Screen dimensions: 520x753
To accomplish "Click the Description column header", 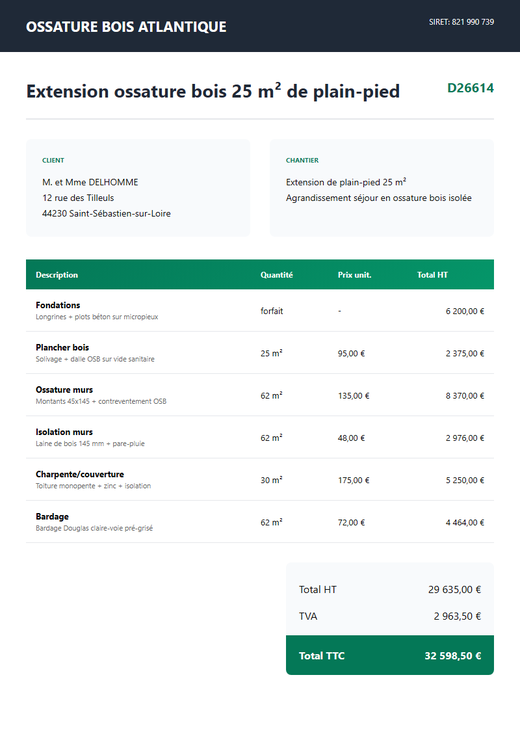I will pyautogui.click(x=57, y=275).
